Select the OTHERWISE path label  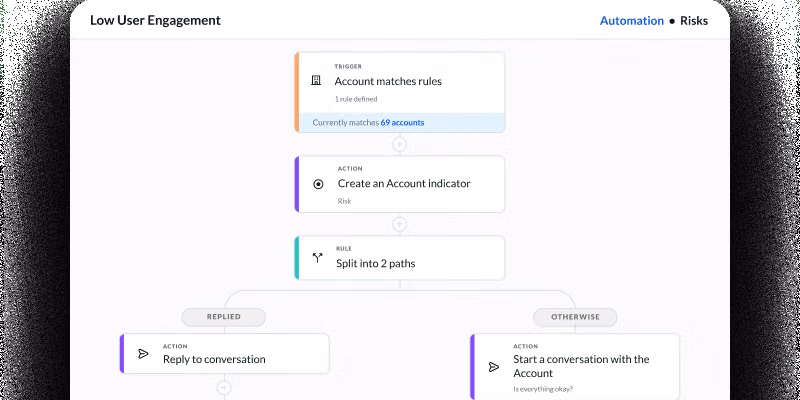(x=575, y=317)
